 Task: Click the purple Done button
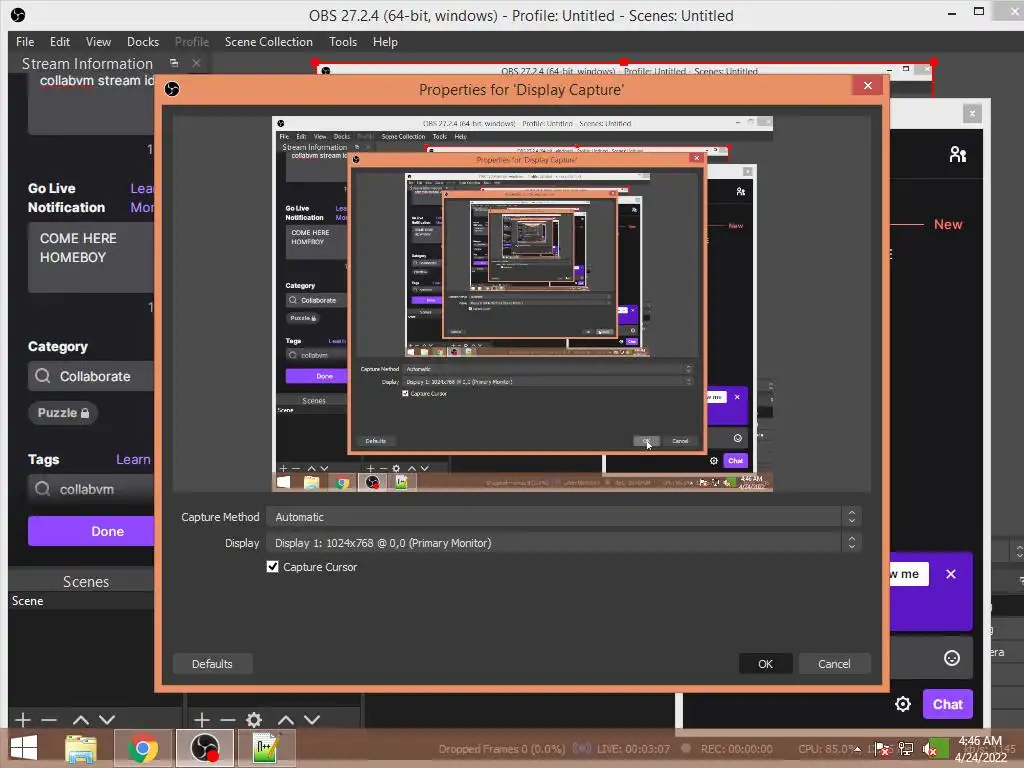click(91, 531)
